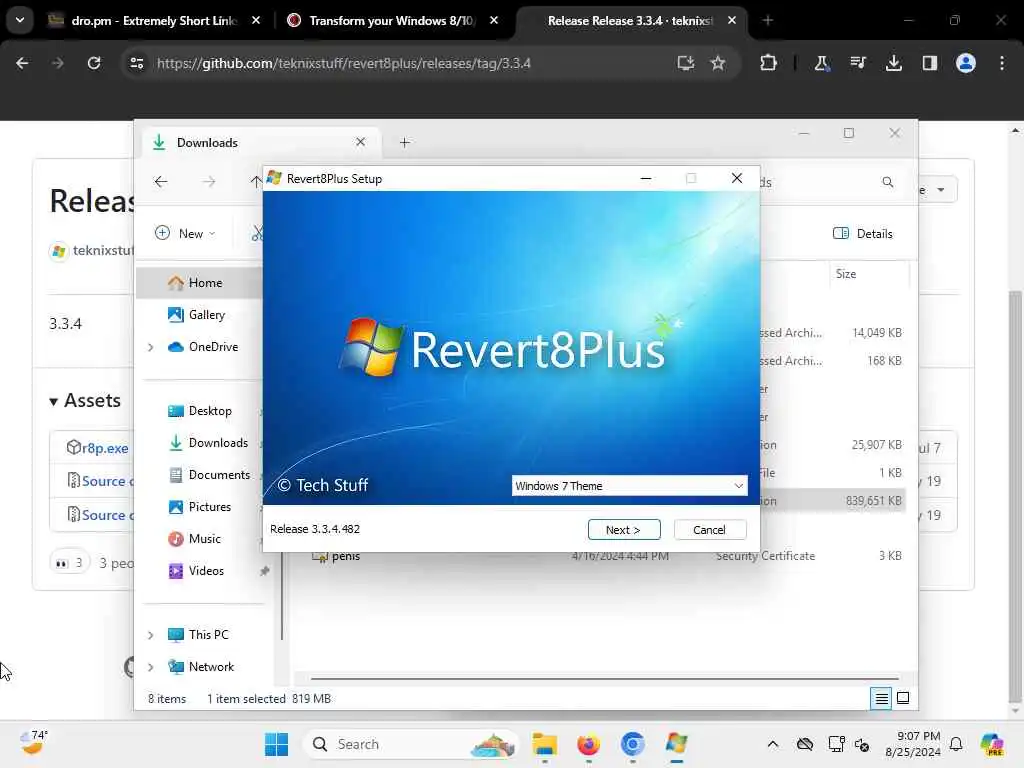Cancel the Revert8Plus Setup

[x=709, y=530]
